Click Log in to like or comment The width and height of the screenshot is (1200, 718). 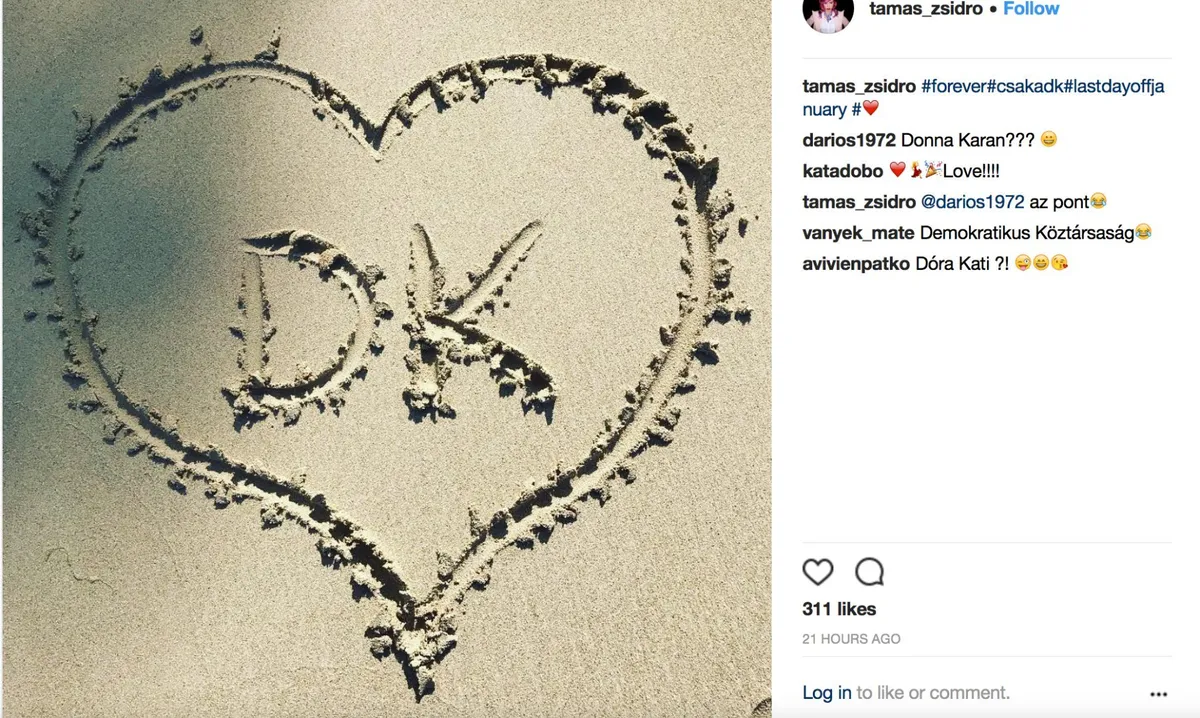(x=827, y=693)
